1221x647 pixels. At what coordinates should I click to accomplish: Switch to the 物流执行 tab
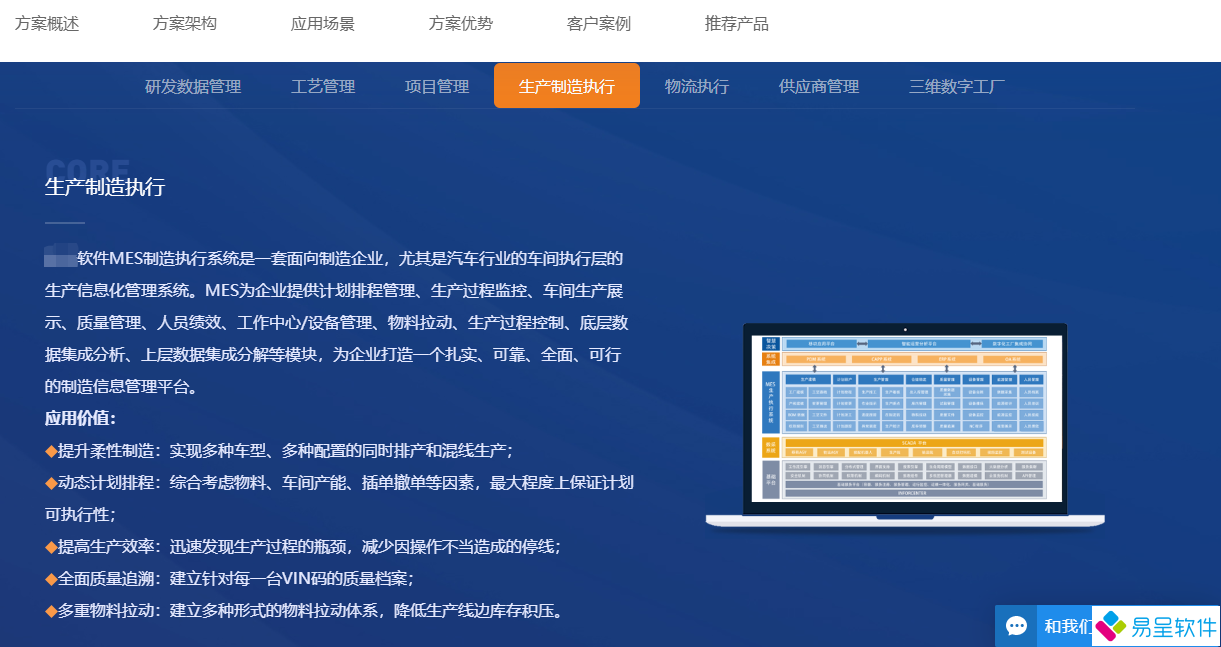tap(697, 86)
